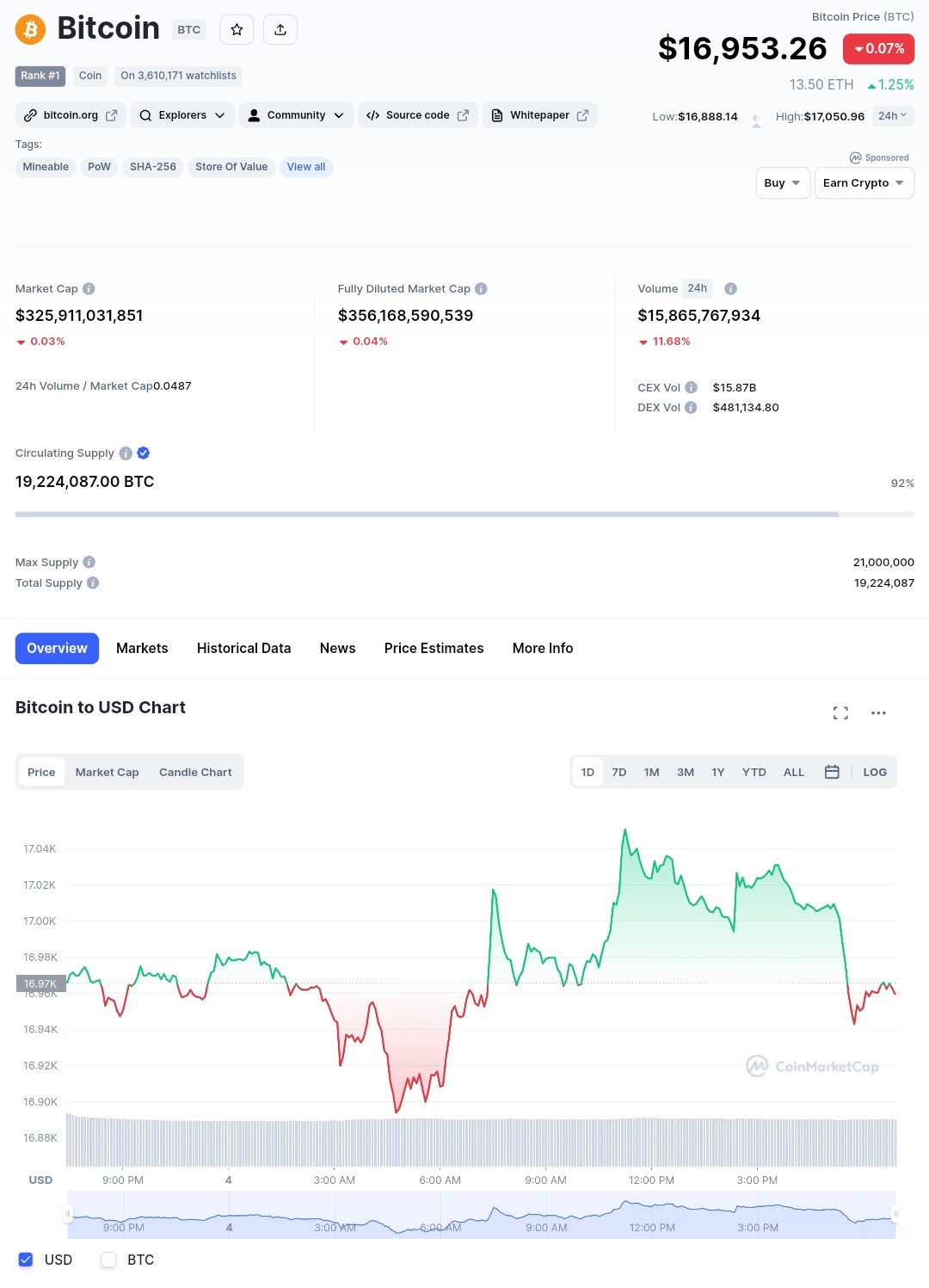Select the ALL time range
The width and height of the screenshot is (929, 1288).
(x=794, y=773)
